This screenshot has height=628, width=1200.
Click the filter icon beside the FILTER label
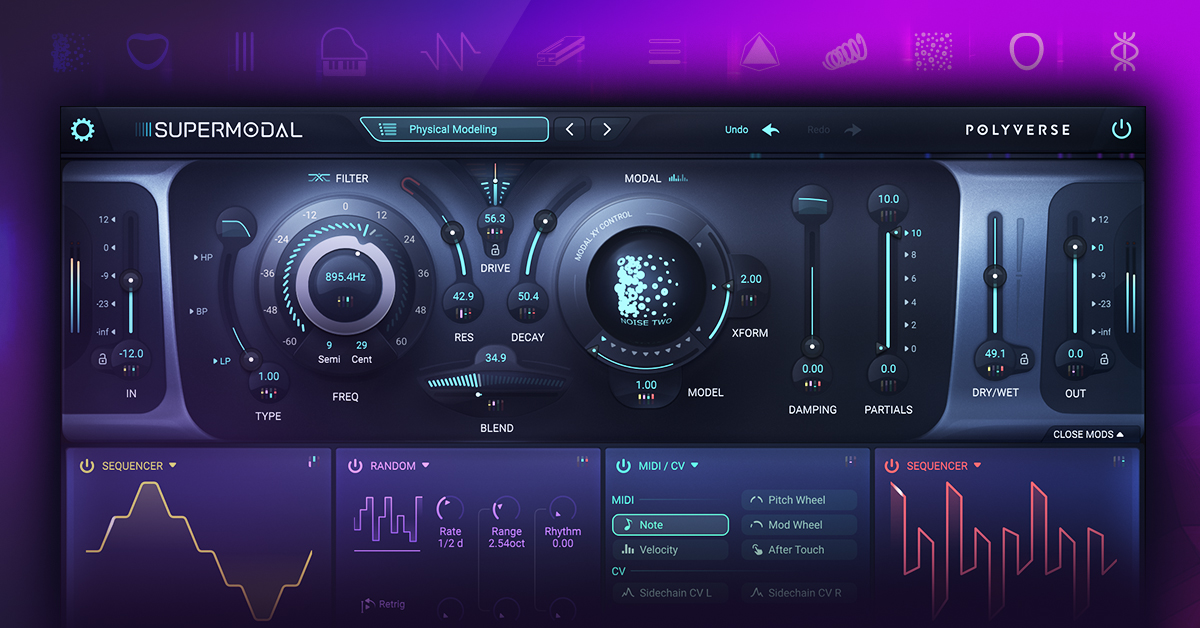[319, 178]
